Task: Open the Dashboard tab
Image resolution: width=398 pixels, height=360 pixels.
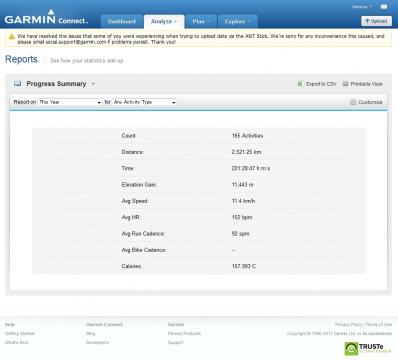Action: pos(122,21)
